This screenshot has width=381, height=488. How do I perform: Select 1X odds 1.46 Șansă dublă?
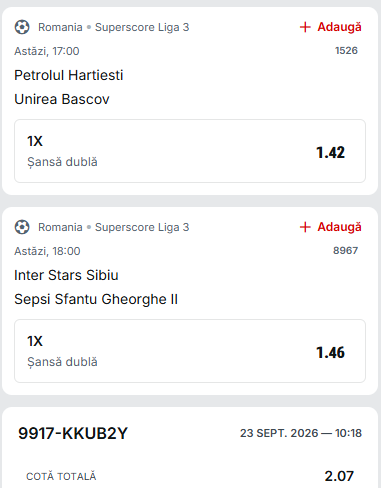pyautogui.click(x=190, y=351)
